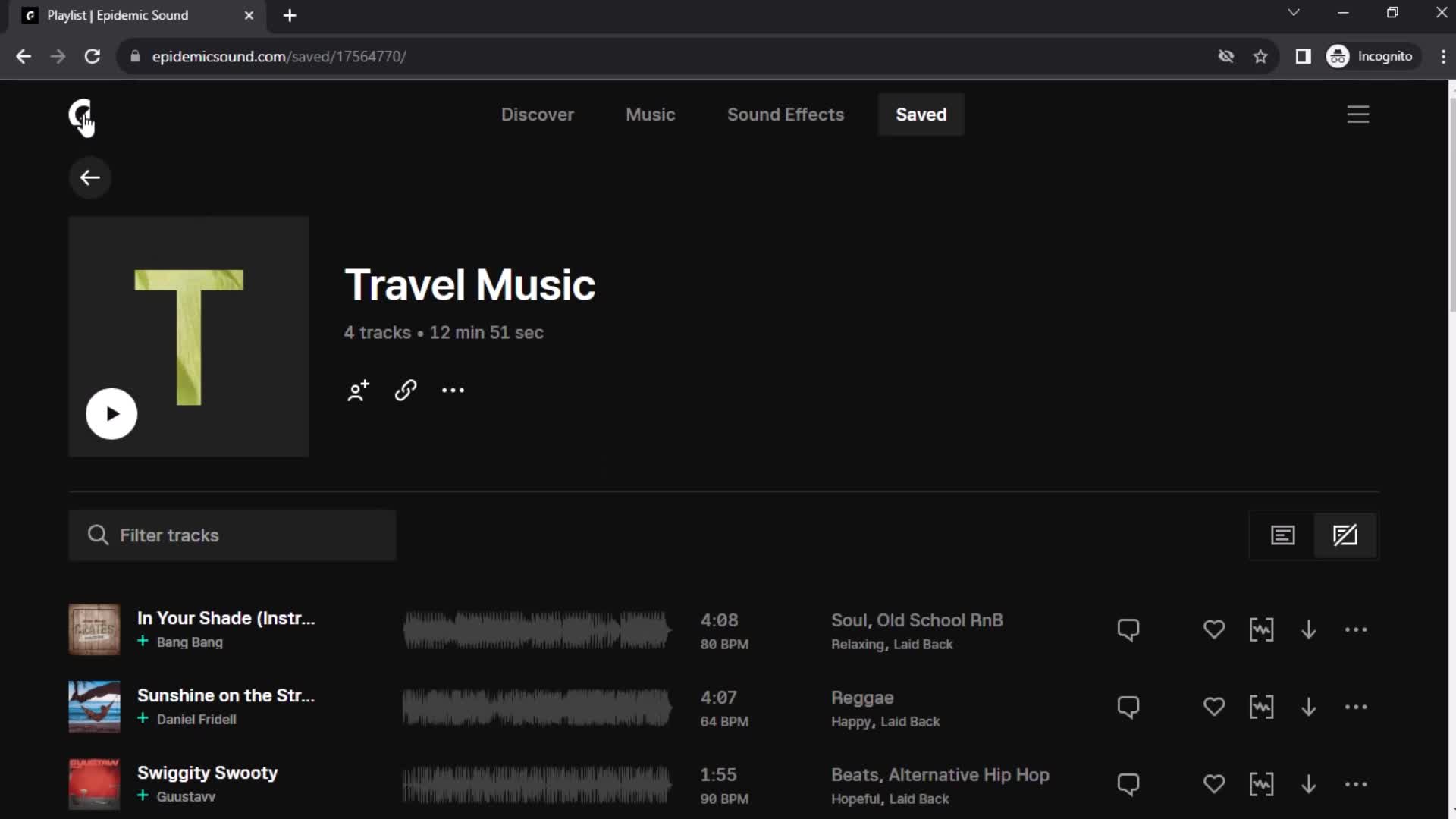Click the add collaborator icon on the playlist

357,390
